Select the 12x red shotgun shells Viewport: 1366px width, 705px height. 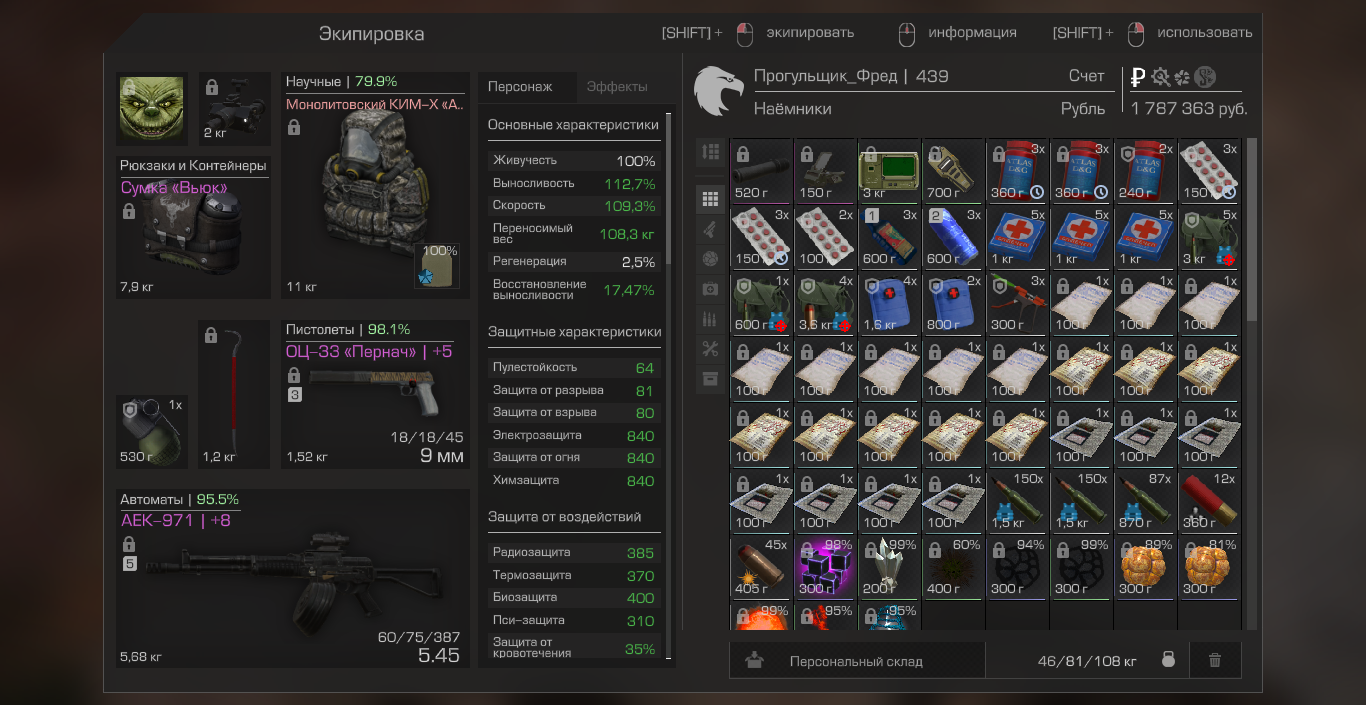(x=1209, y=500)
